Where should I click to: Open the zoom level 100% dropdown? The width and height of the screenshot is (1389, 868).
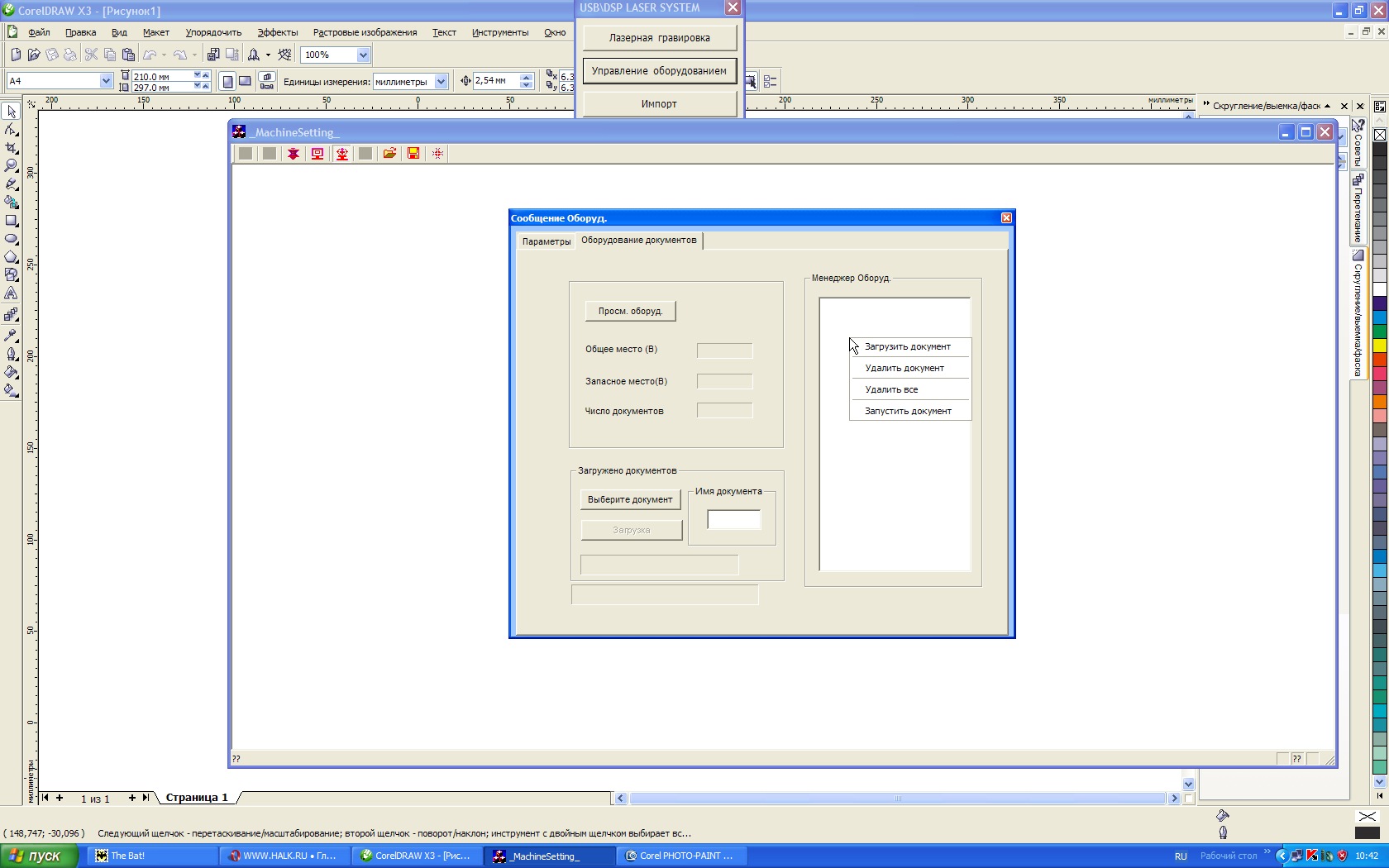(x=362, y=55)
